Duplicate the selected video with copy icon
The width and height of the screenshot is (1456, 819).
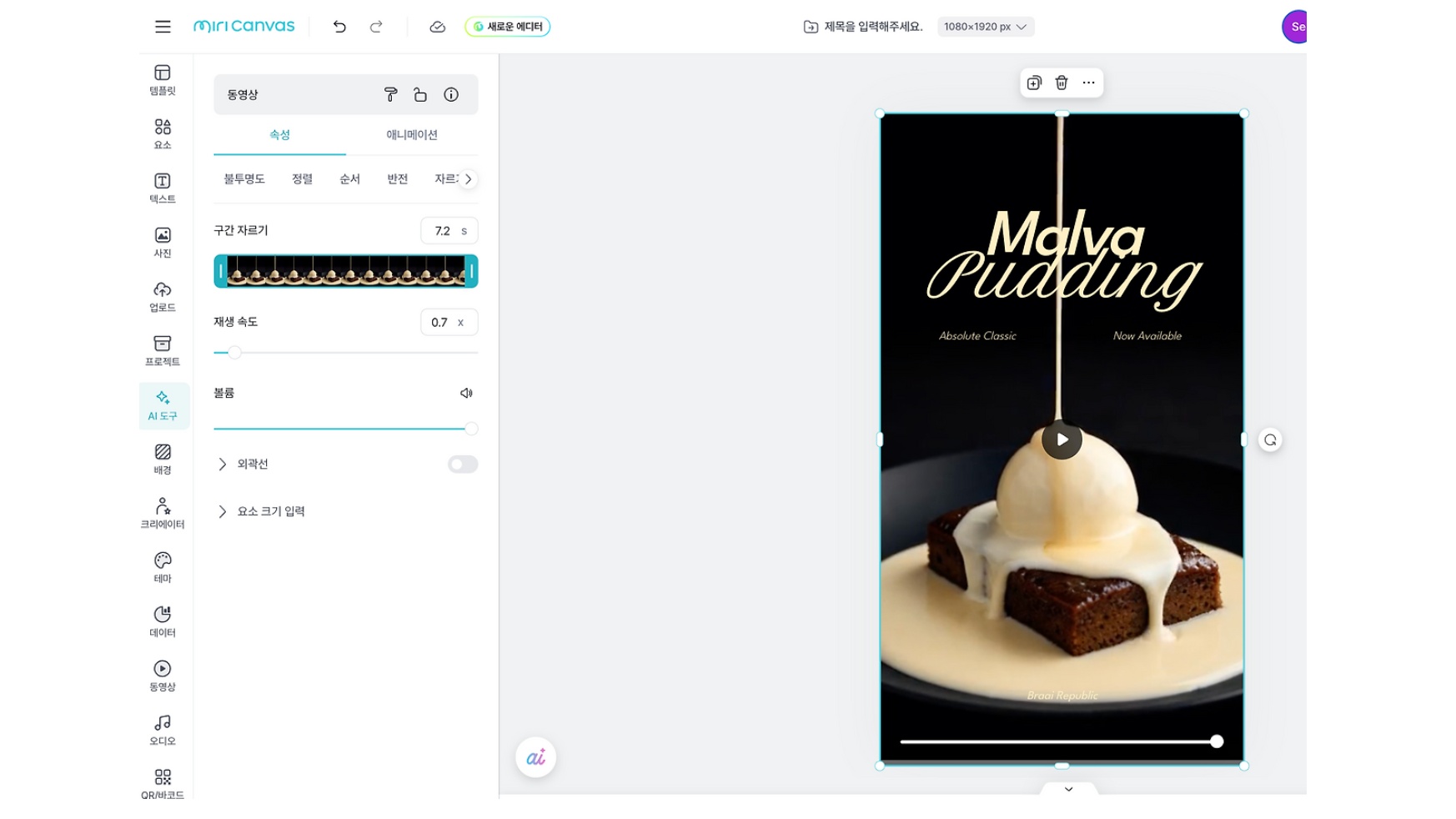click(x=1034, y=83)
